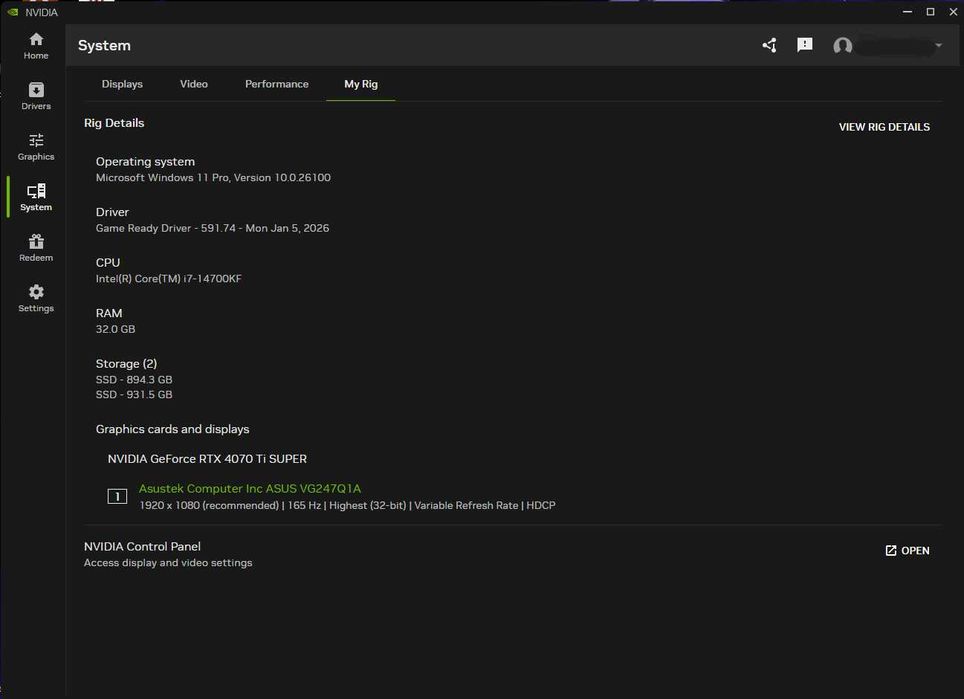Click the Asustek ASUS VG247Q1A display link

[x=250, y=488]
